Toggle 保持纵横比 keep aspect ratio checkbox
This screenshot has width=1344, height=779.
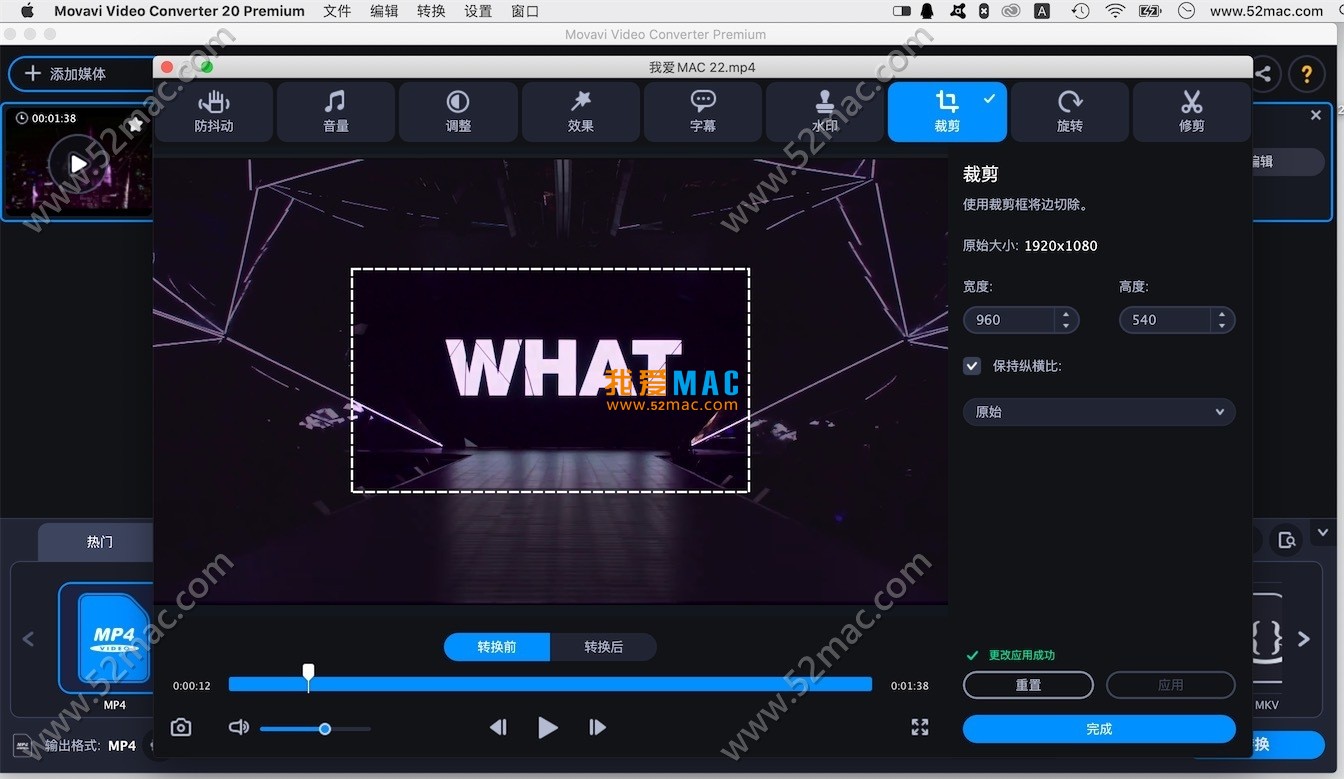click(x=972, y=366)
